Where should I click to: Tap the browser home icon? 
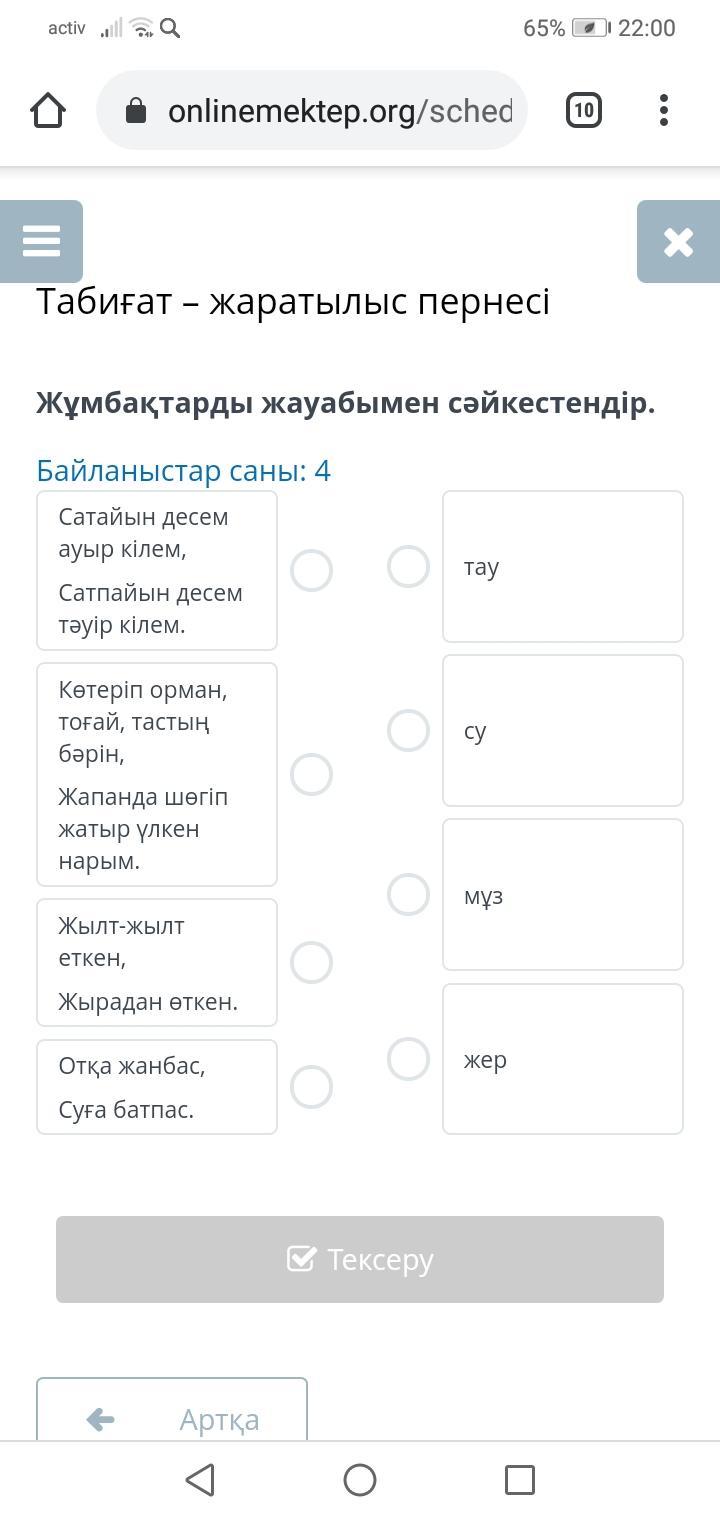coord(48,110)
